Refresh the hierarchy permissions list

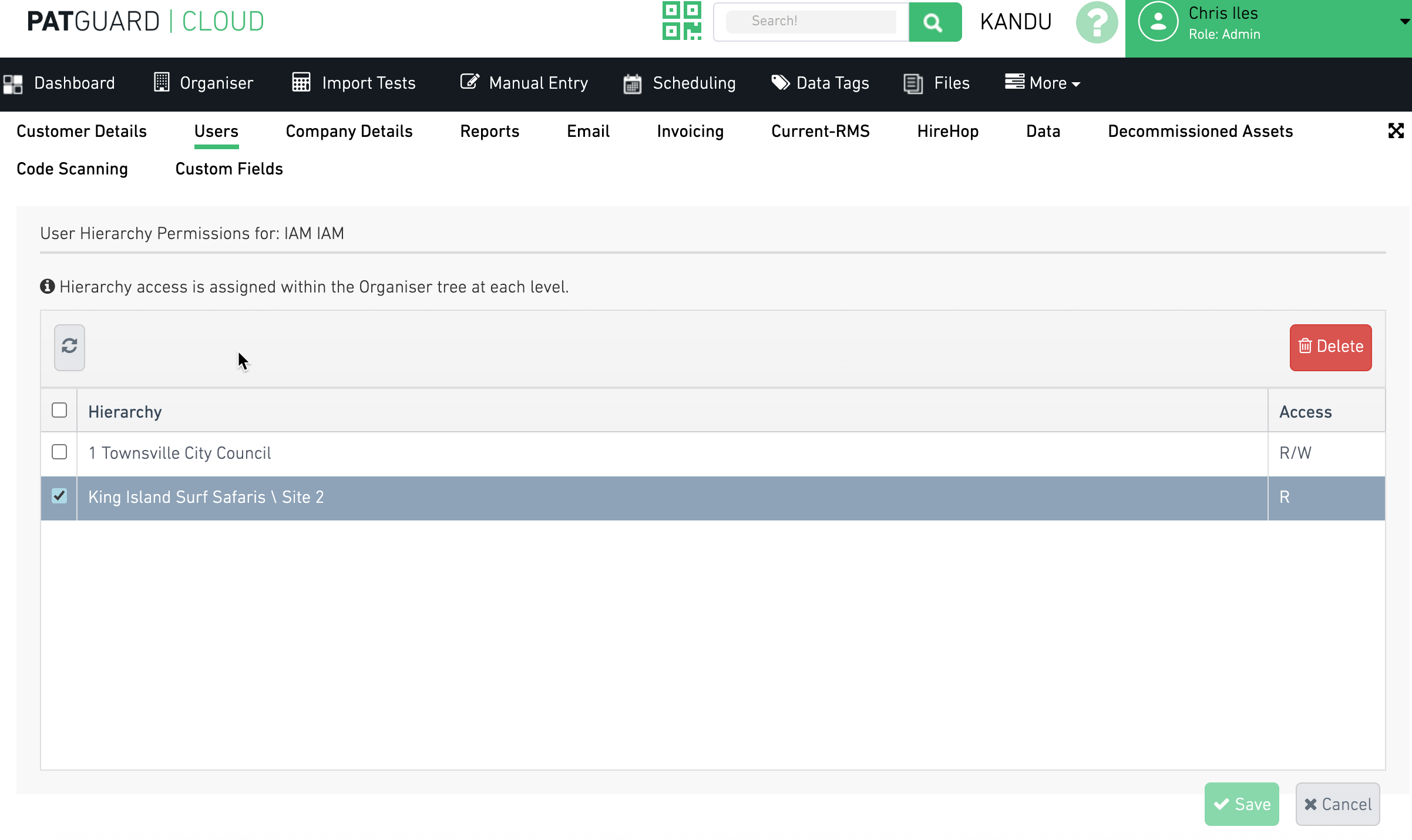(x=69, y=347)
